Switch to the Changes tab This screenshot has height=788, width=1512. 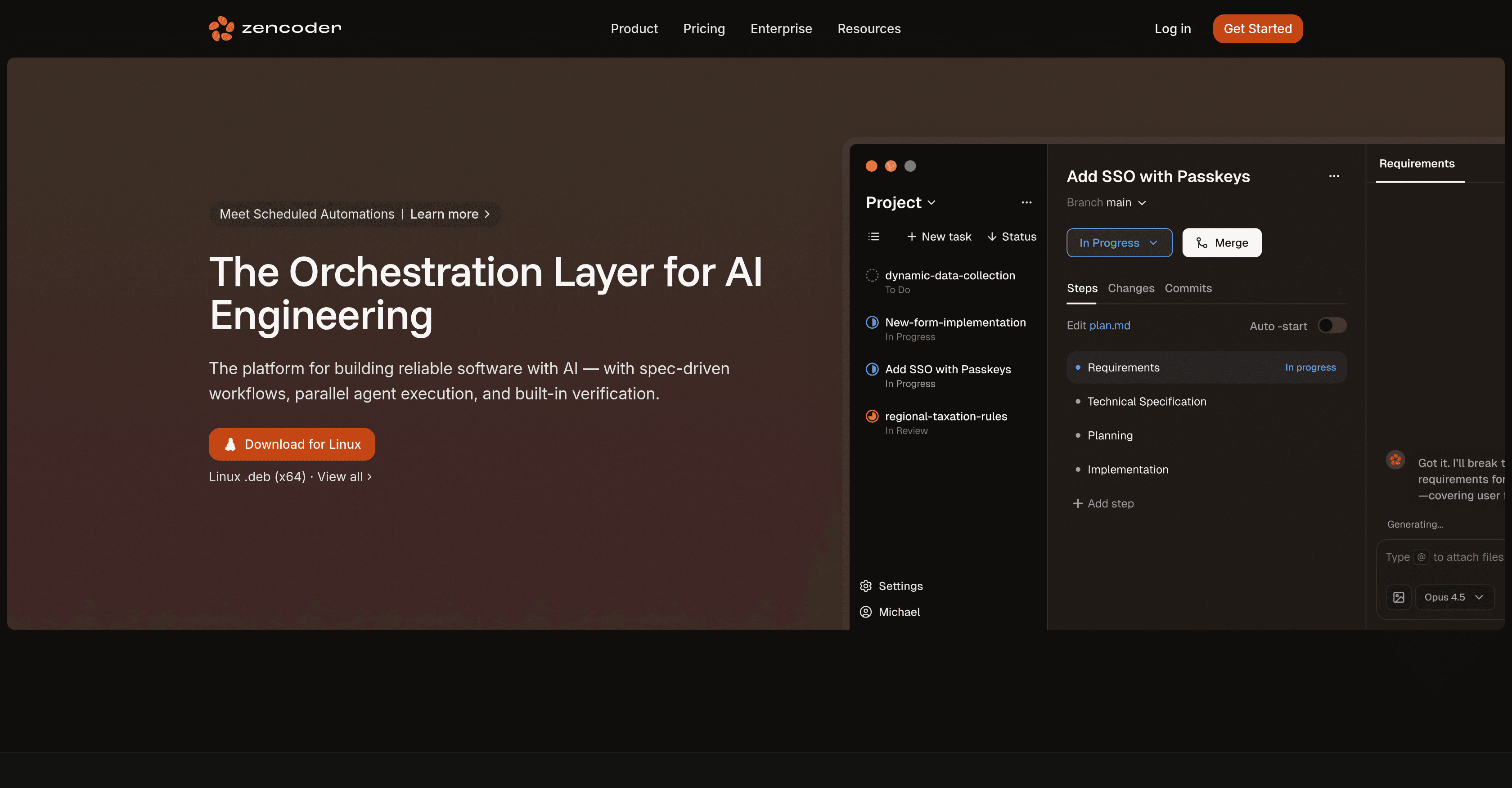(1131, 288)
